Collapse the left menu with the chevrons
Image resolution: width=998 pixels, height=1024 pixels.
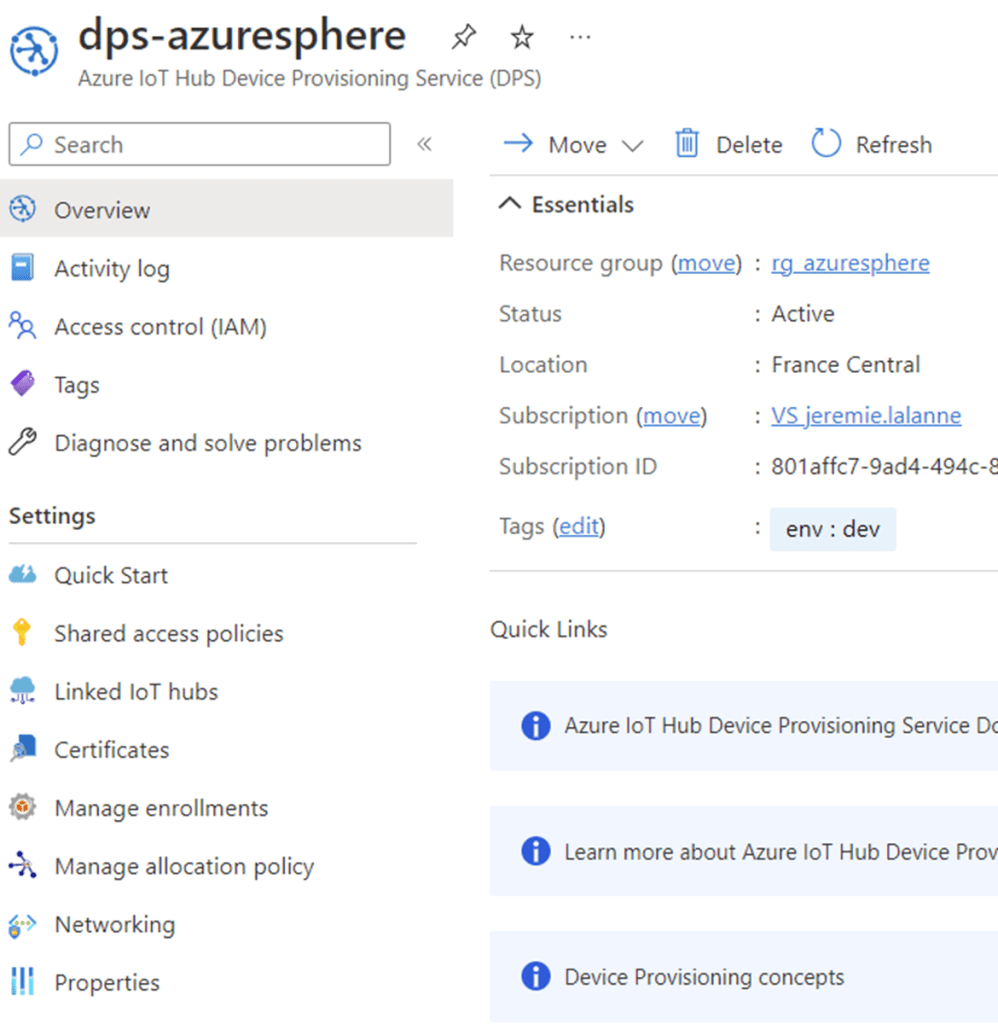[x=424, y=144]
